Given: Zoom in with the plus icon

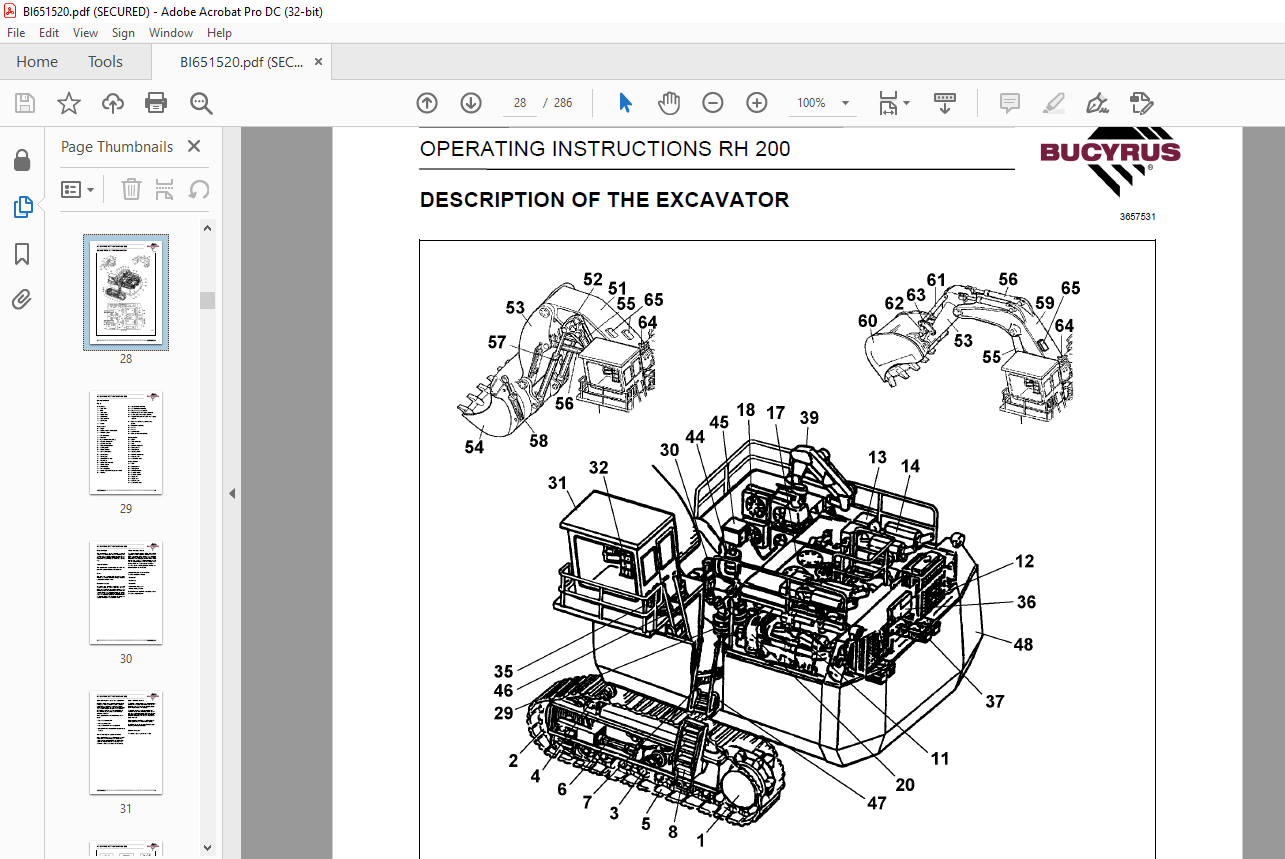Looking at the screenshot, I should (757, 103).
